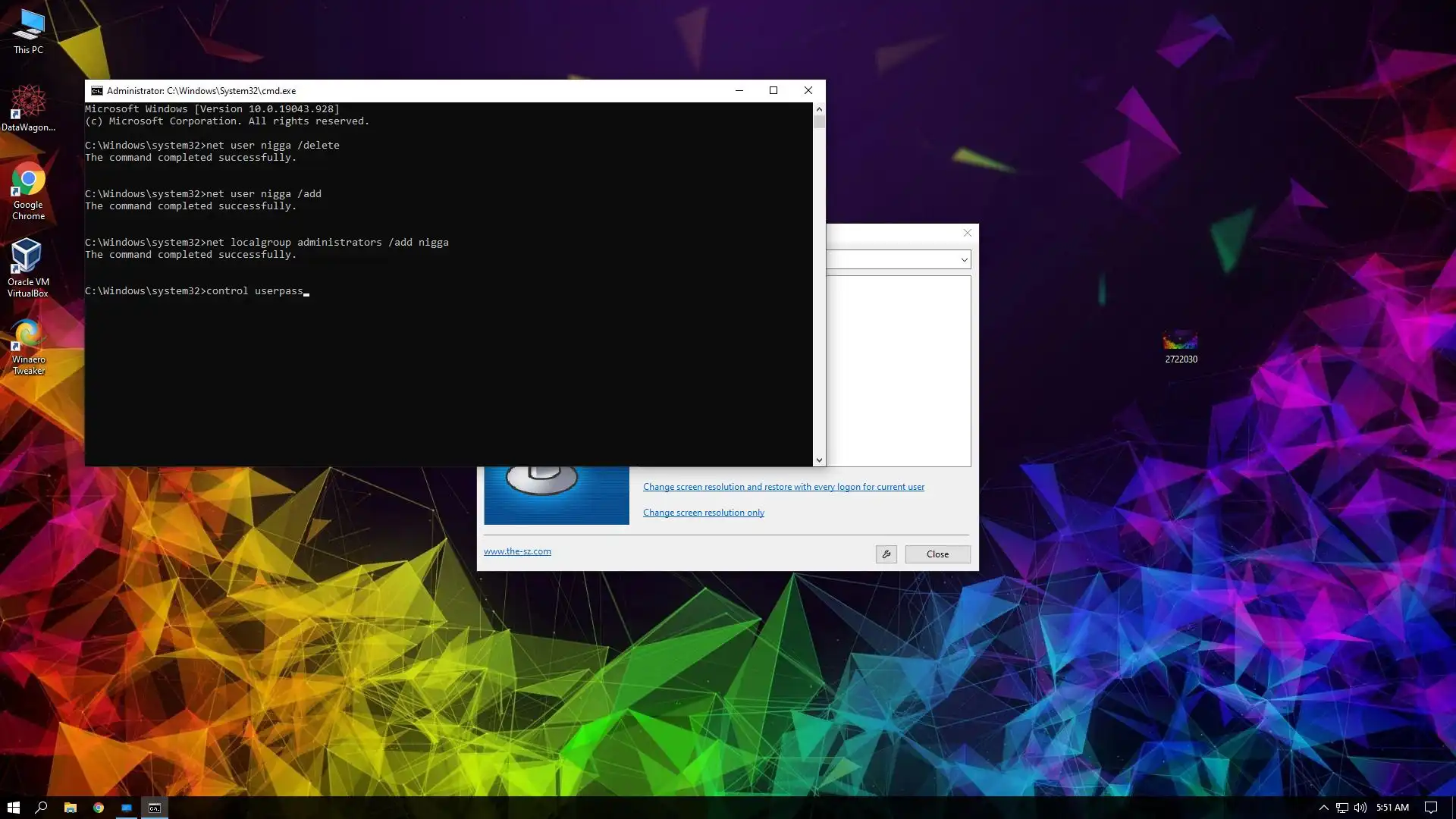
Task: Open Oracle VM VirtualBox shortcut
Action: coord(28,265)
